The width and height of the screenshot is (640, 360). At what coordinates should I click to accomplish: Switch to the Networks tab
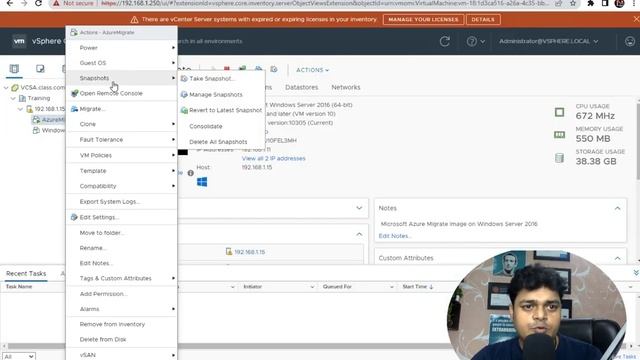(346, 87)
